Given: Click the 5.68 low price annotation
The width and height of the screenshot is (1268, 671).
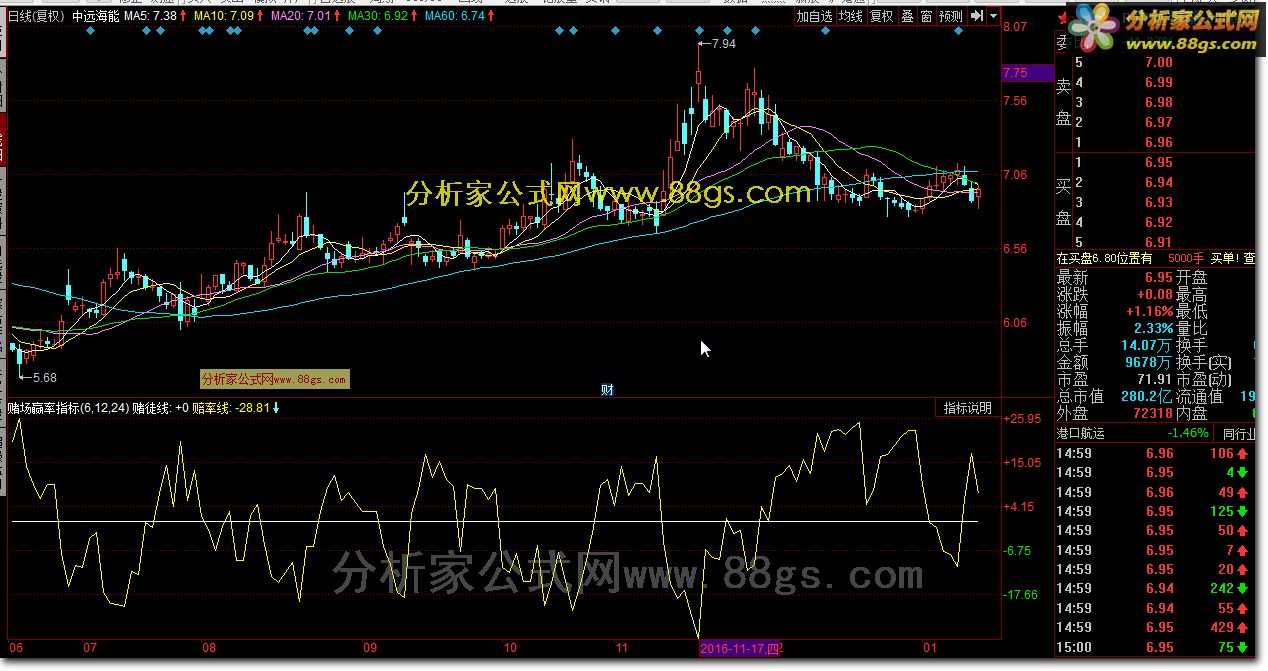Looking at the screenshot, I should [43, 377].
